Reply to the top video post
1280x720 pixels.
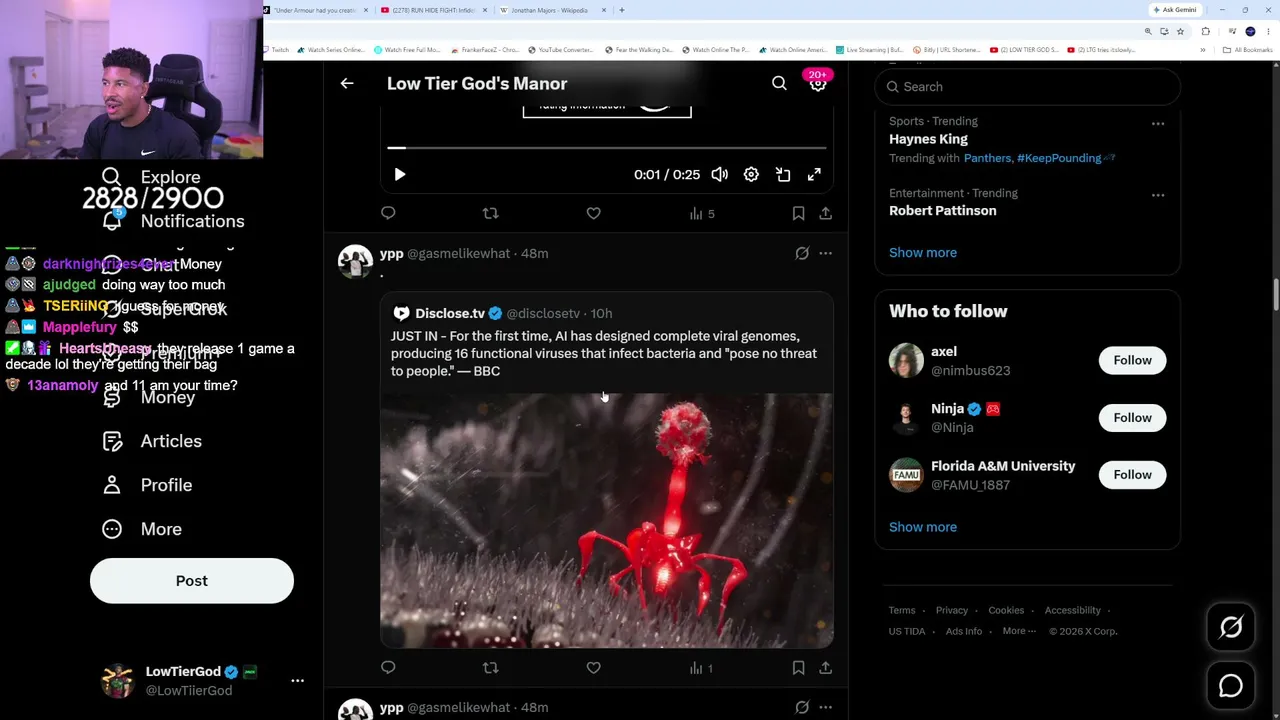pos(388,213)
